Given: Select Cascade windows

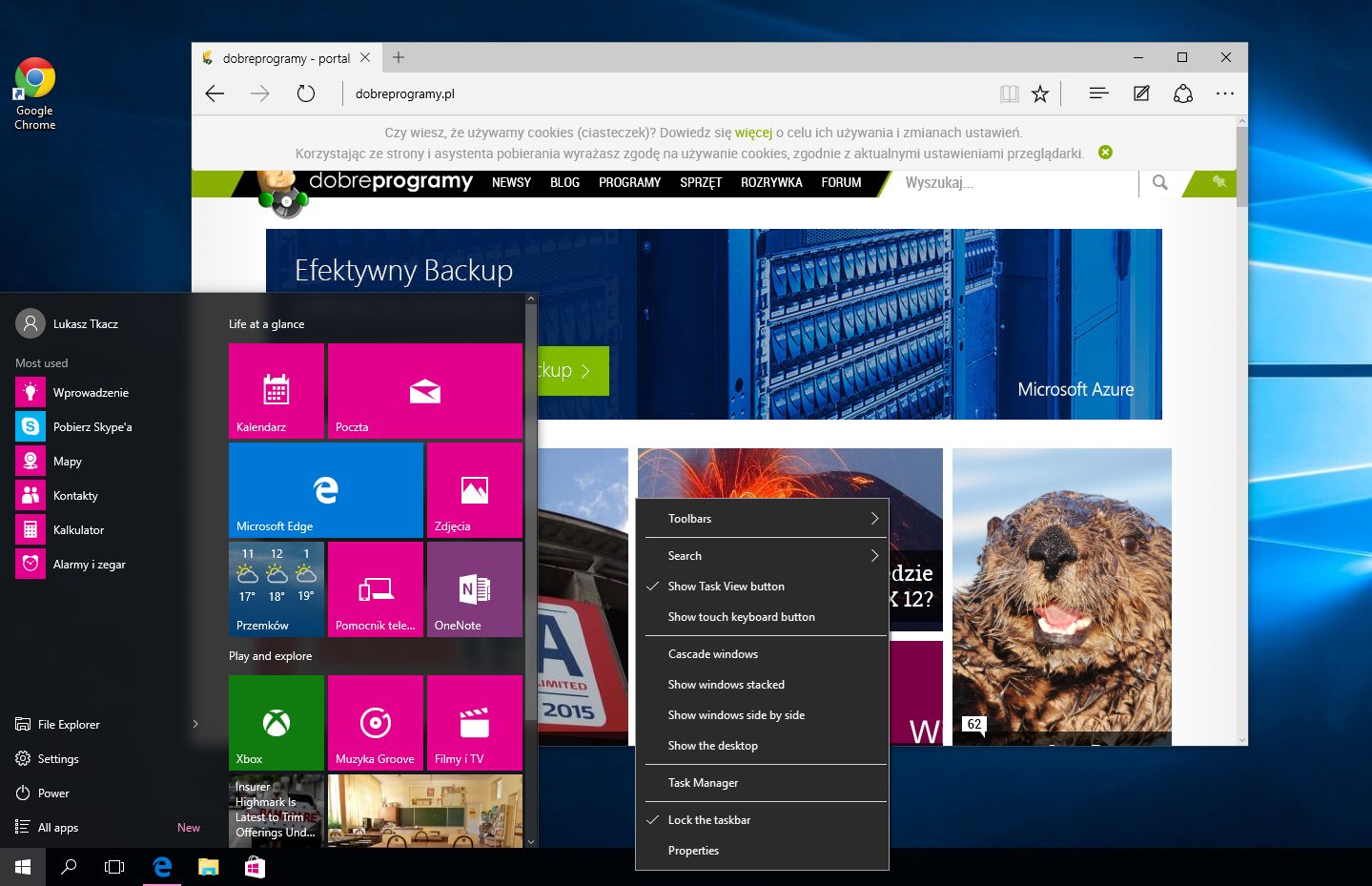Looking at the screenshot, I should [762, 654].
